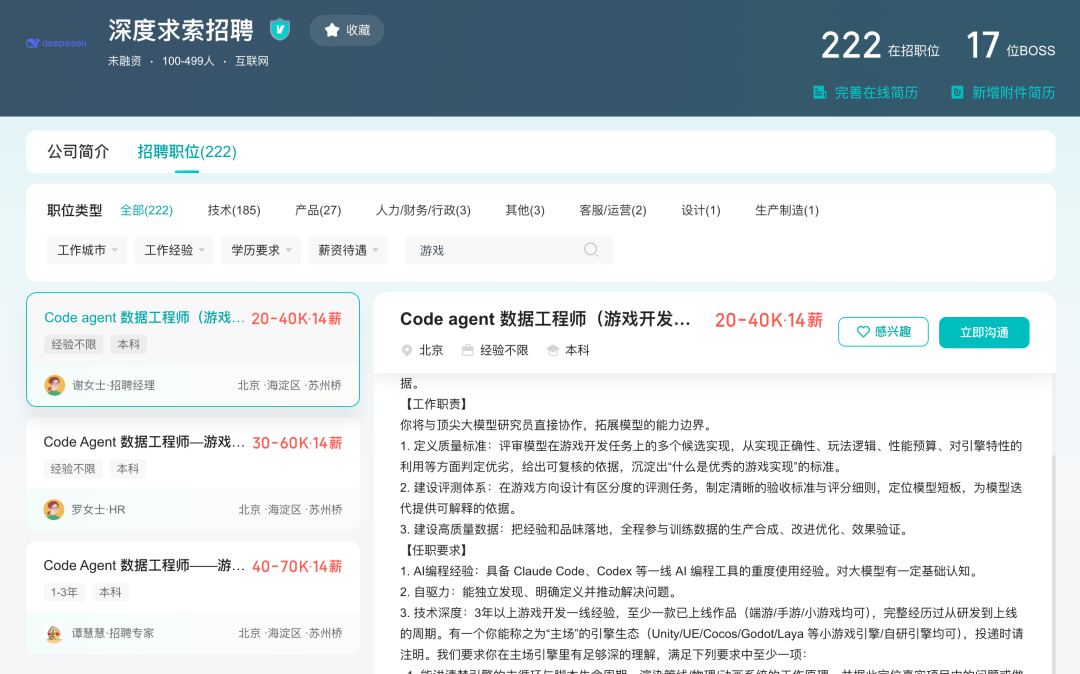Click the job search field containing 游戏
Screen dimensions: 1080x674
click(x=509, y=251)
